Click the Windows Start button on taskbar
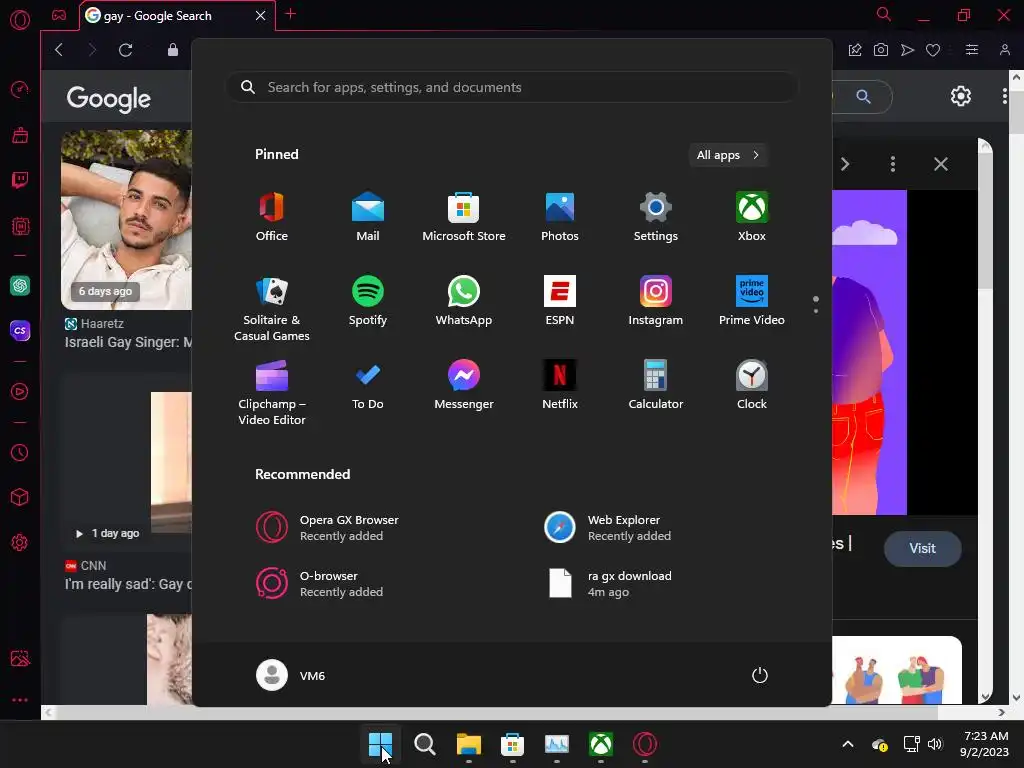Image resolution: width=1024 pixels, height=768 pixels. point(380,744)
